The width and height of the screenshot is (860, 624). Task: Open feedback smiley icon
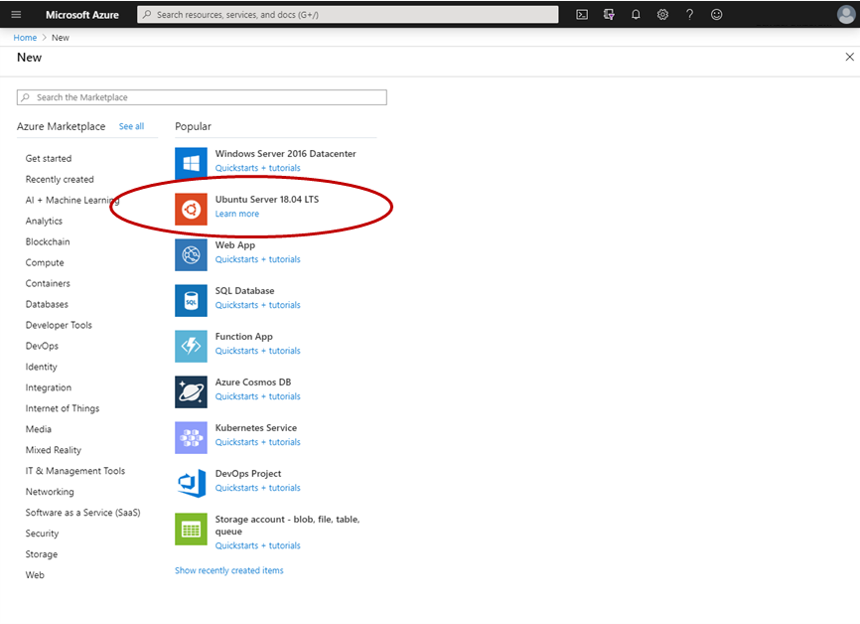click(x=716, y=15)
